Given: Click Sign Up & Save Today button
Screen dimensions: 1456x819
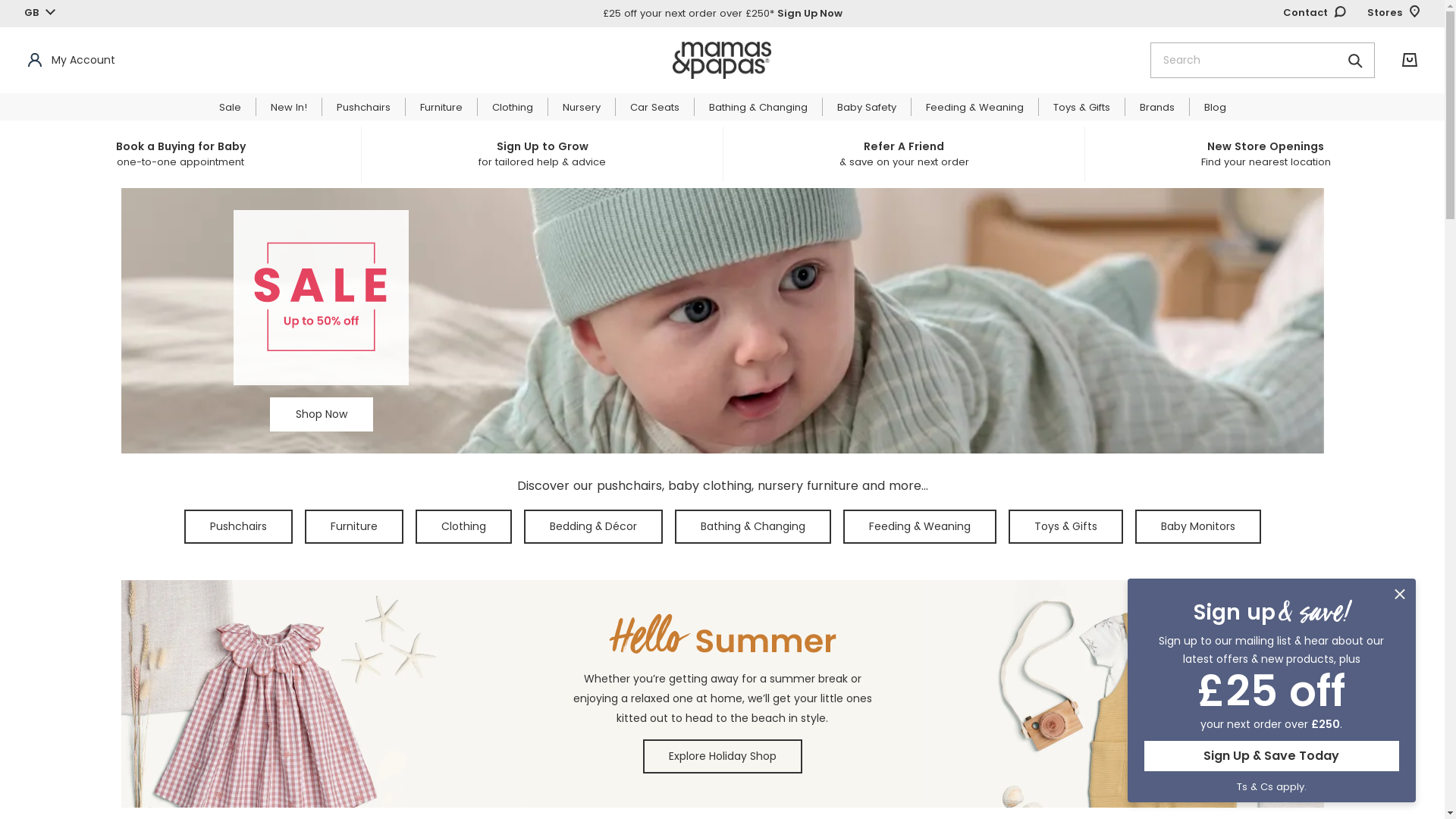Looking at the screenshot, I should point(1271,756).
